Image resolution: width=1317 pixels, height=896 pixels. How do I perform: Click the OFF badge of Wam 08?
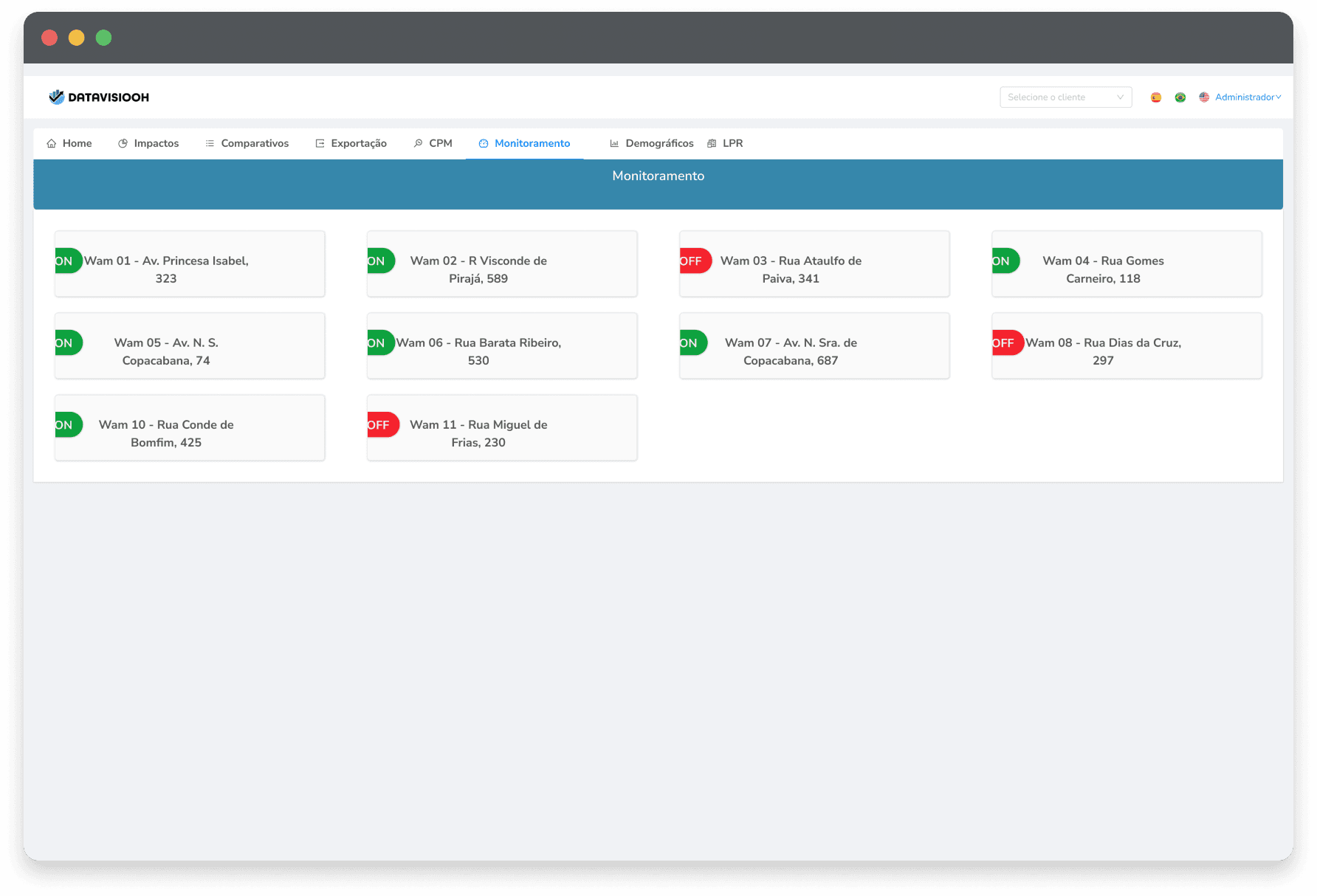1008,343
